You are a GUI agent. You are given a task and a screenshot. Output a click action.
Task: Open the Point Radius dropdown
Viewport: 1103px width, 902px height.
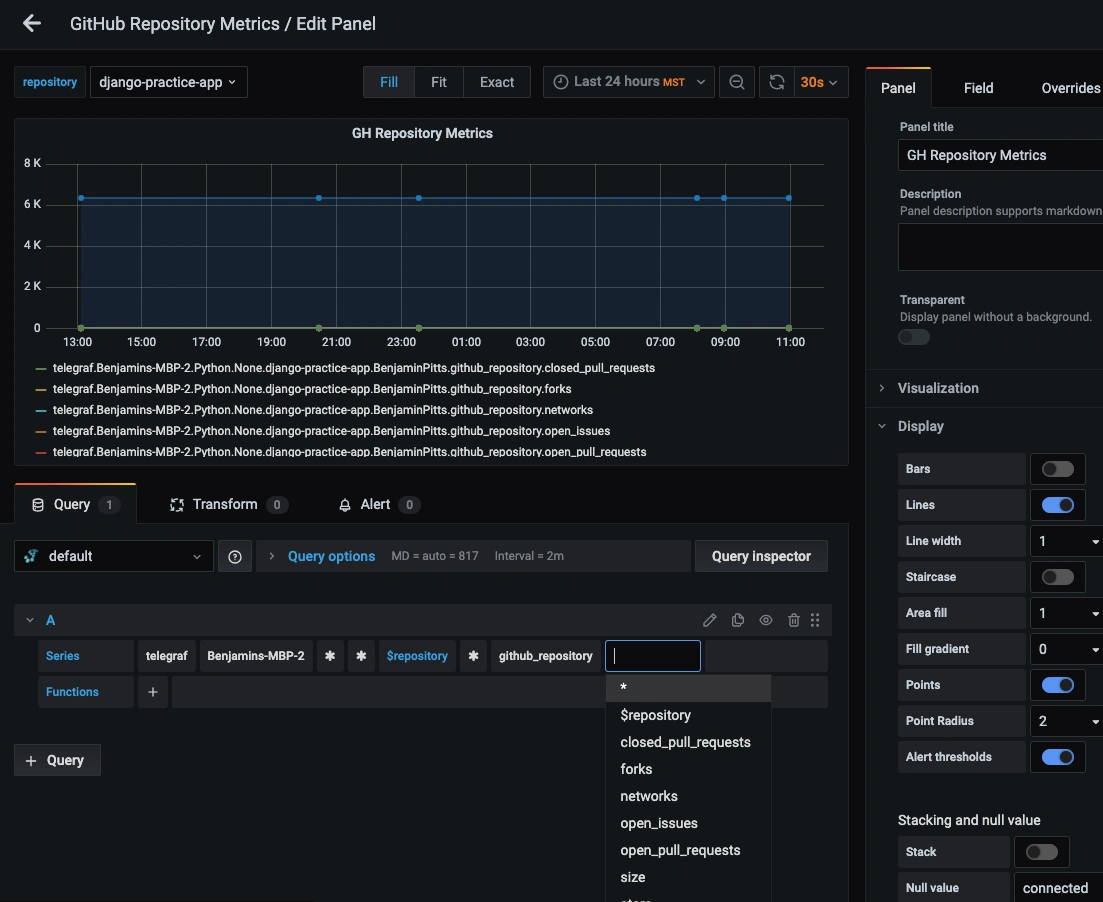(x=1066, y=721)
